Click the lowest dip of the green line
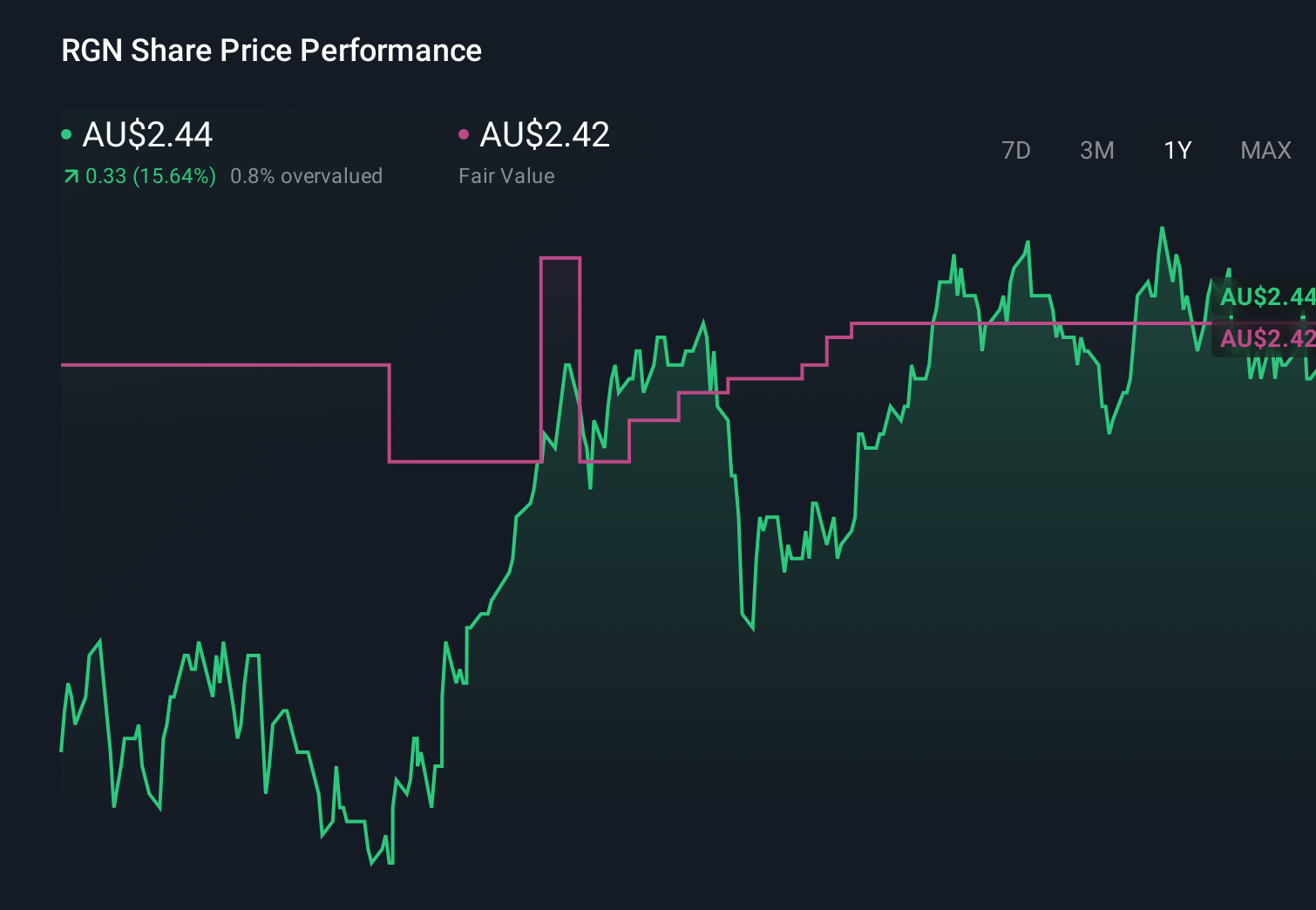 [x=373, y=865]
